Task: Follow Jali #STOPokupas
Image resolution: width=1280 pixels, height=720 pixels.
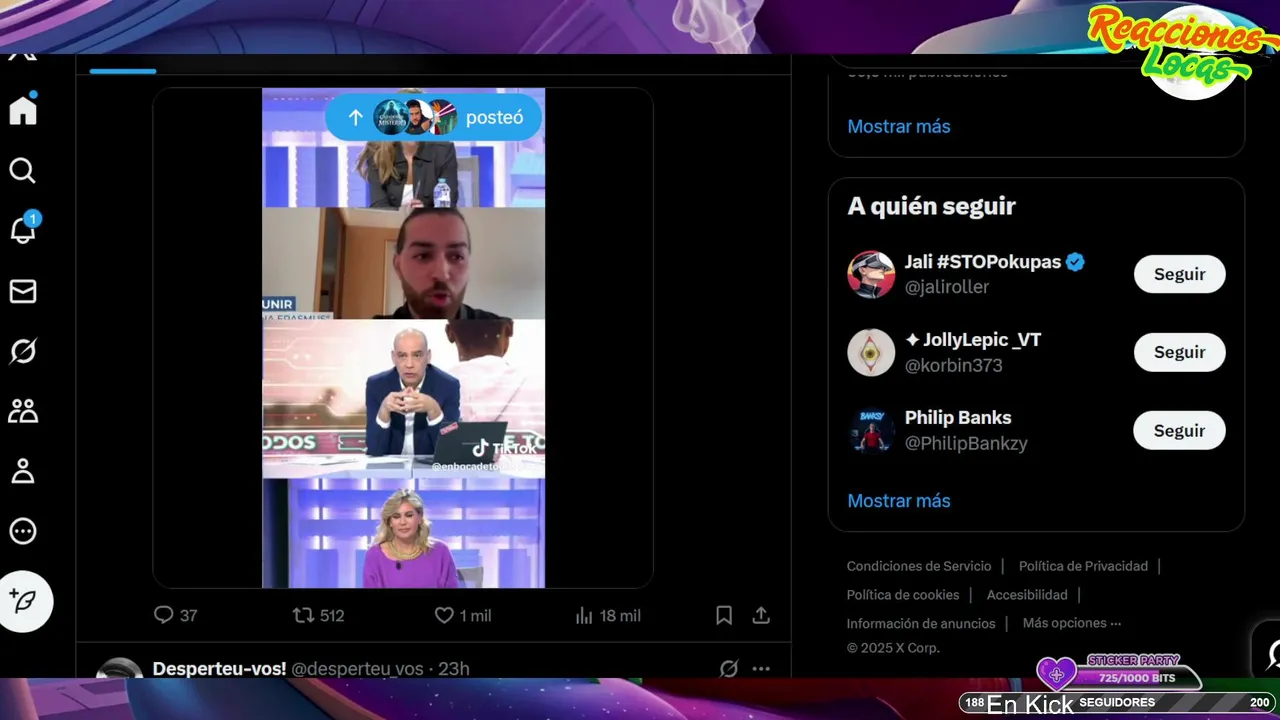Action: (x=1179, y=274)
